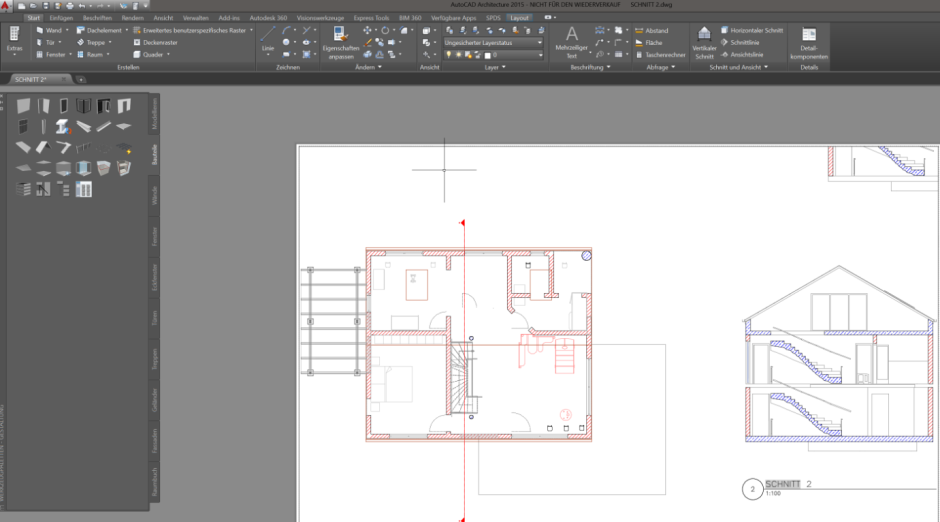Switch to the Einfügen ribbon tab

61,18
